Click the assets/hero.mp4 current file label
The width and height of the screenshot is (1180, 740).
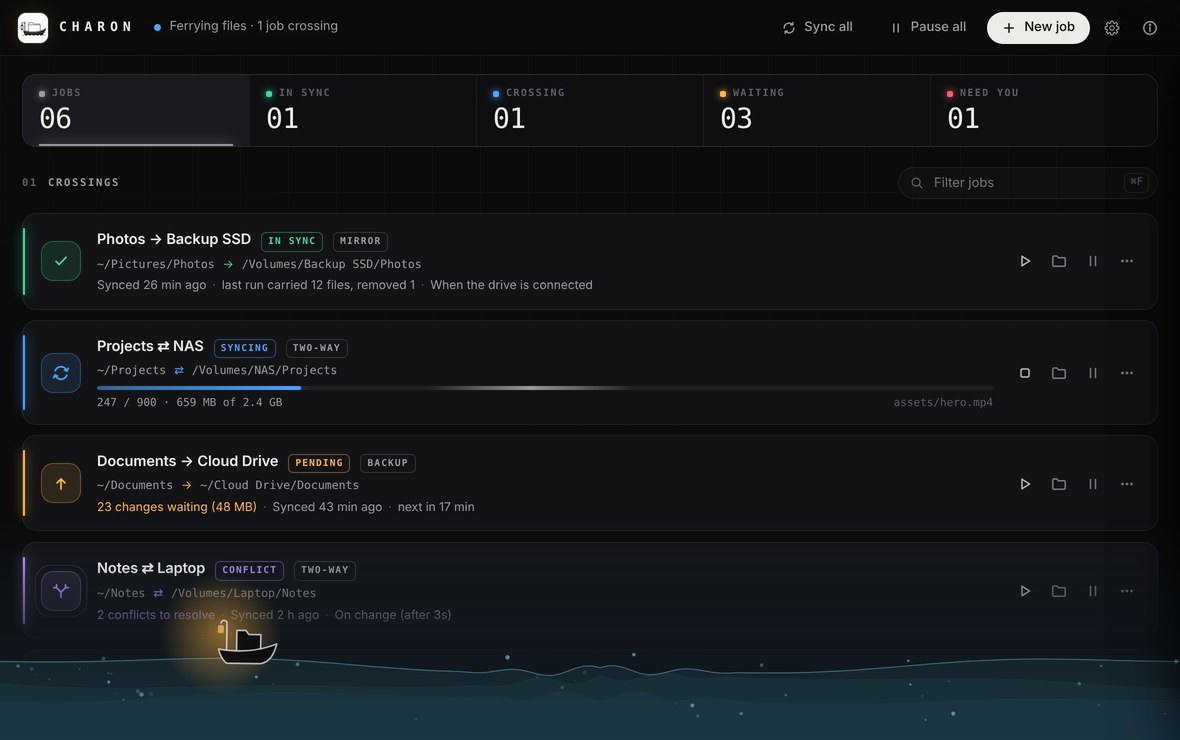click(943, 402)
